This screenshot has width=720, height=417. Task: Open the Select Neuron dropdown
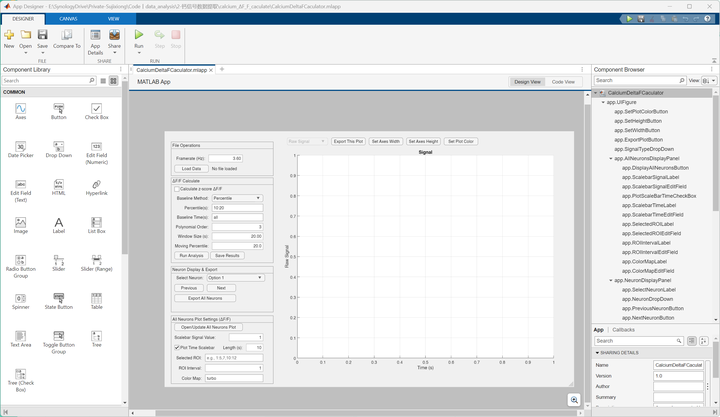pos(235,277)
